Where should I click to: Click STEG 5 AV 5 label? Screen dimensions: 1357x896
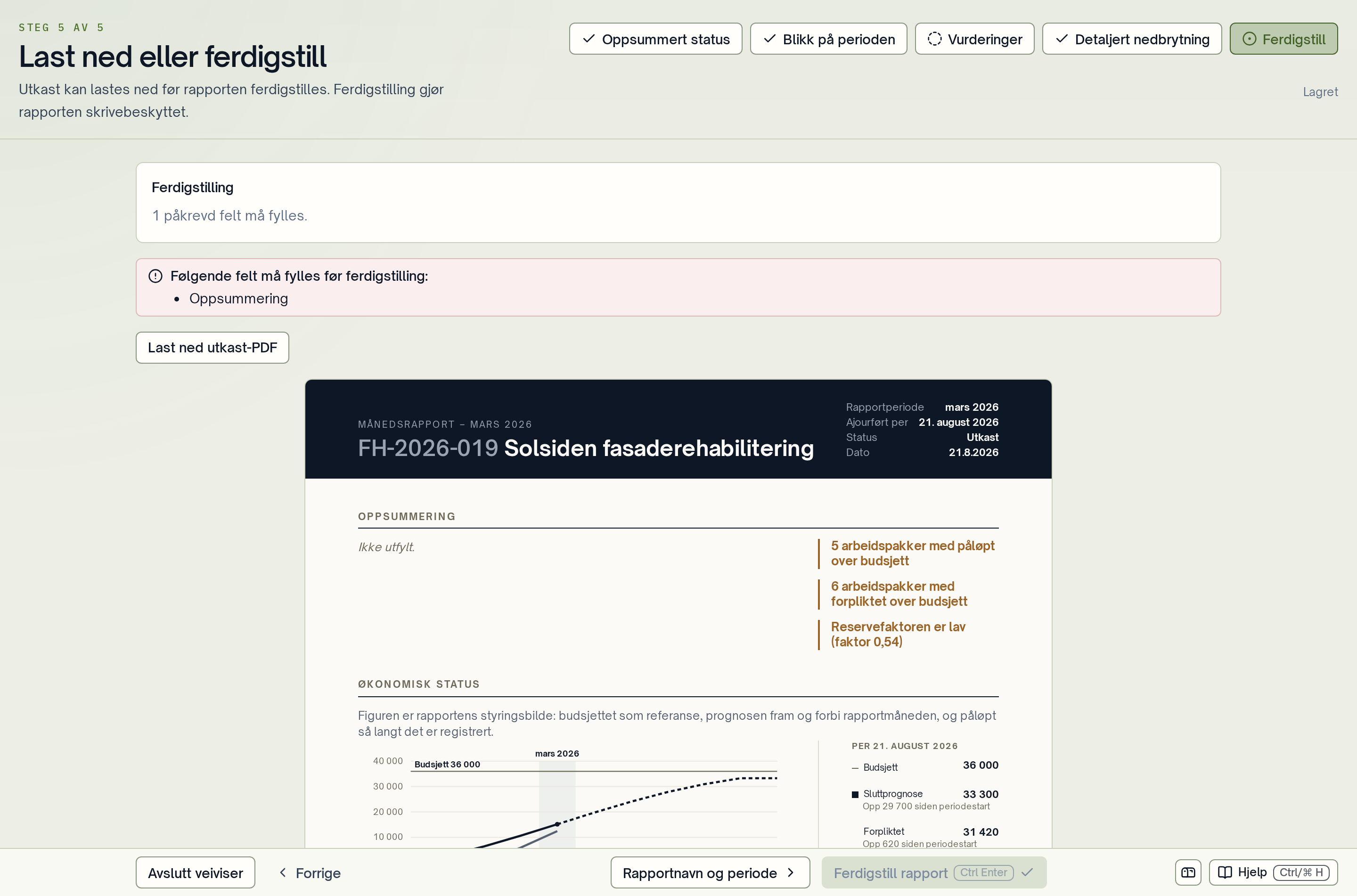coord(62,27)
